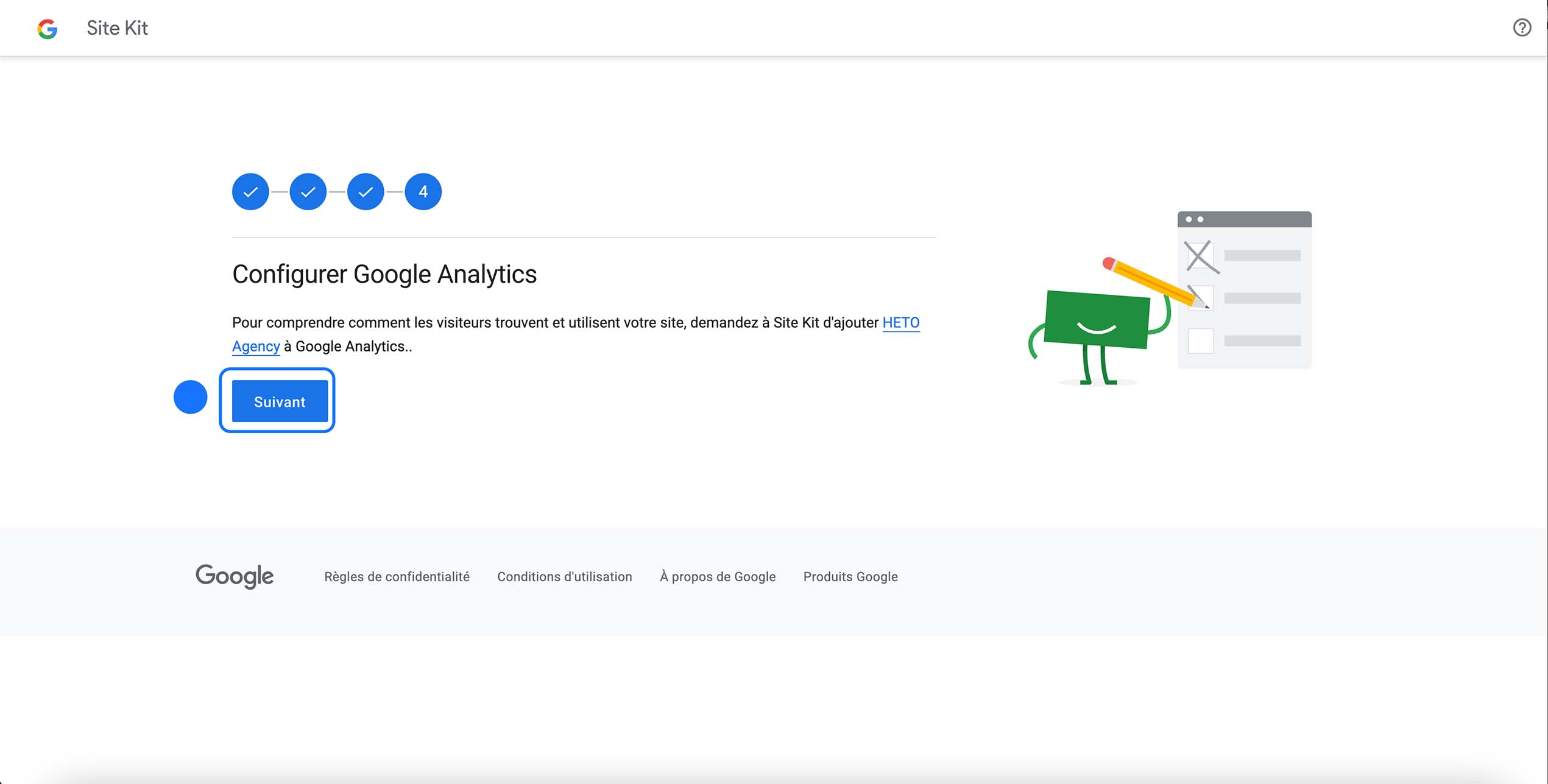This screenshot has width=1548, height=784.
Task: Select step 4 in the progress indicator
Action: coord(423,191)
